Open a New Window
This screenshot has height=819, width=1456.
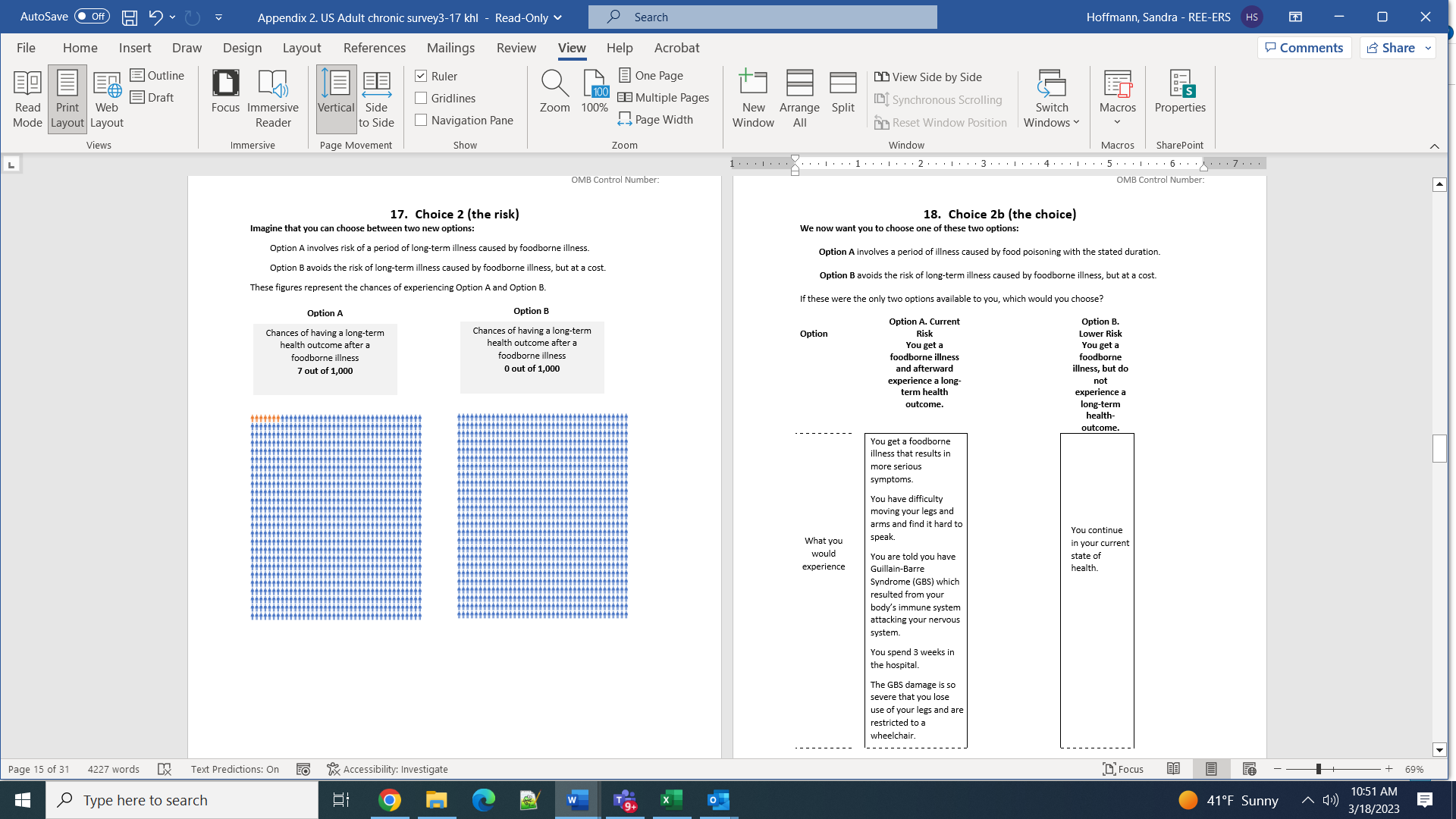(x=753, y=99)
